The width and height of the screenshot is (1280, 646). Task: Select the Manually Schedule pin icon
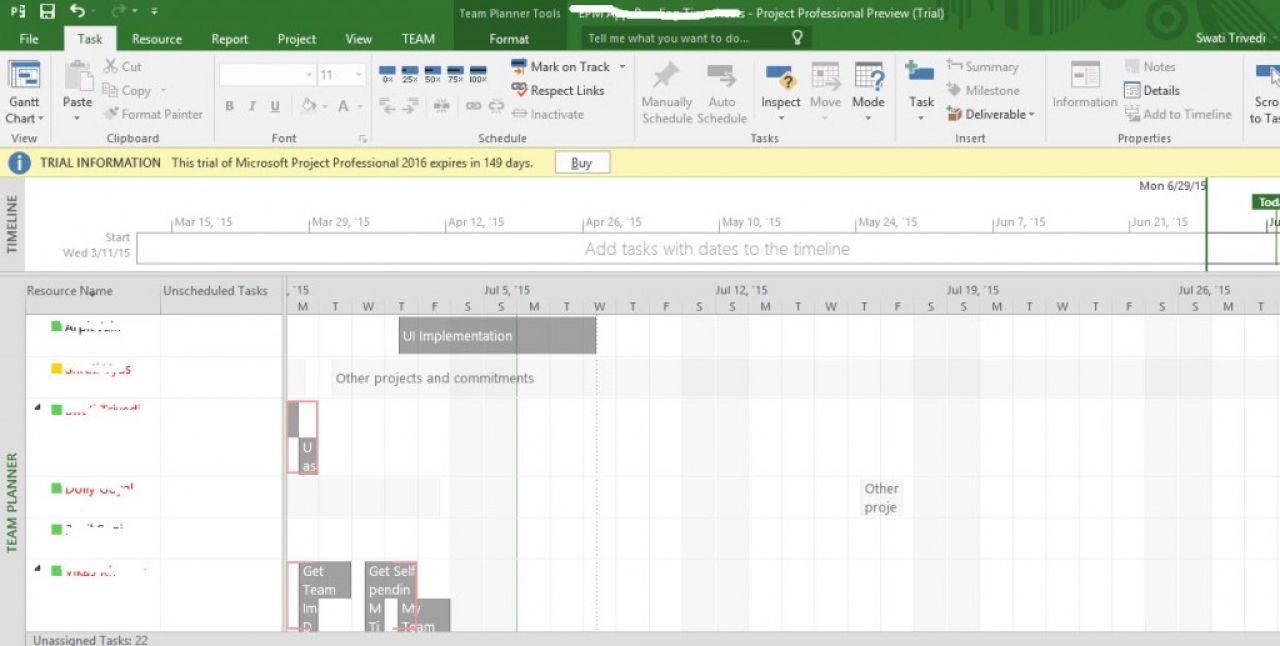pos(666,76)
